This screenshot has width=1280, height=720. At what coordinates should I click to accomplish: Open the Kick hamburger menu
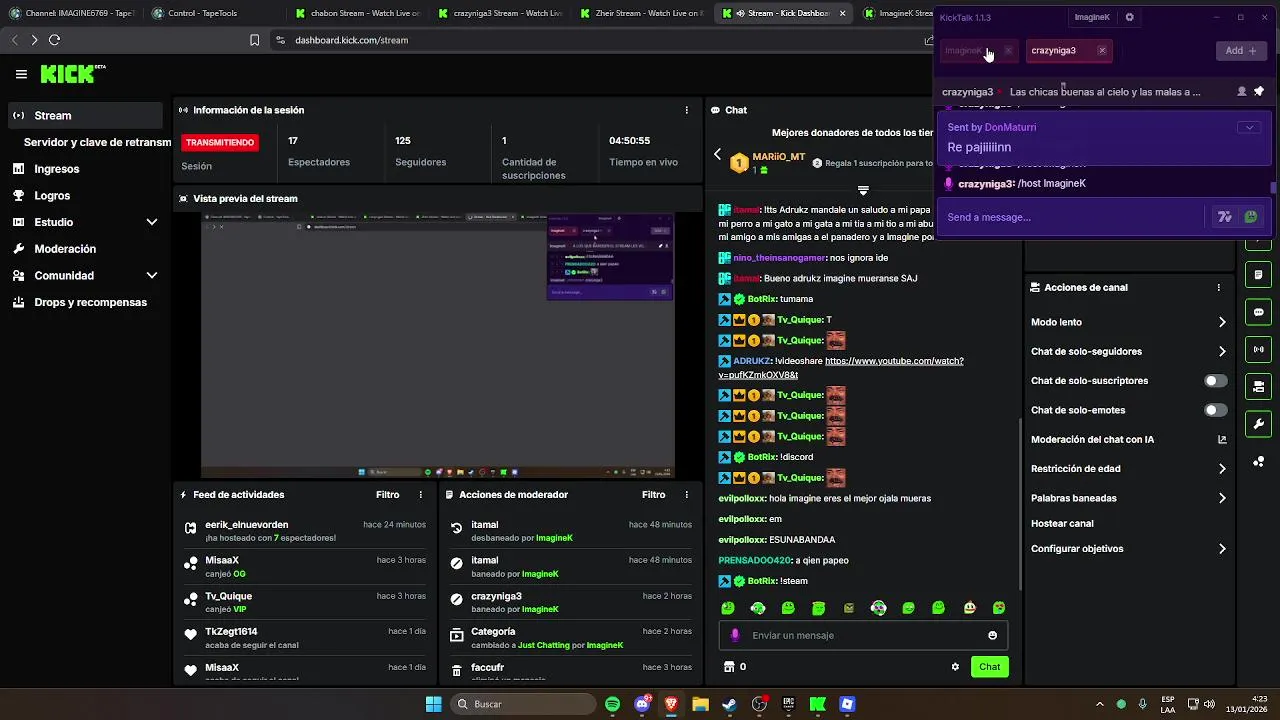21,74
